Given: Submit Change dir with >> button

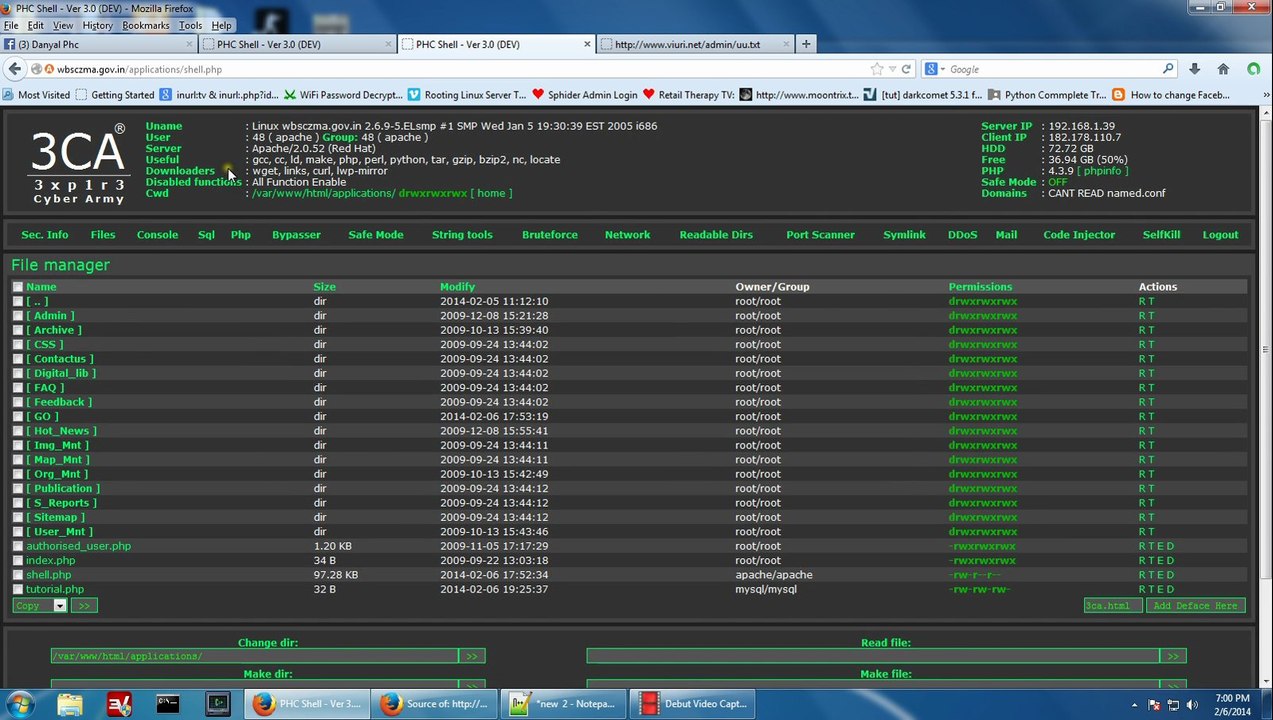Looking at the screenshot, I should (472, 656).
